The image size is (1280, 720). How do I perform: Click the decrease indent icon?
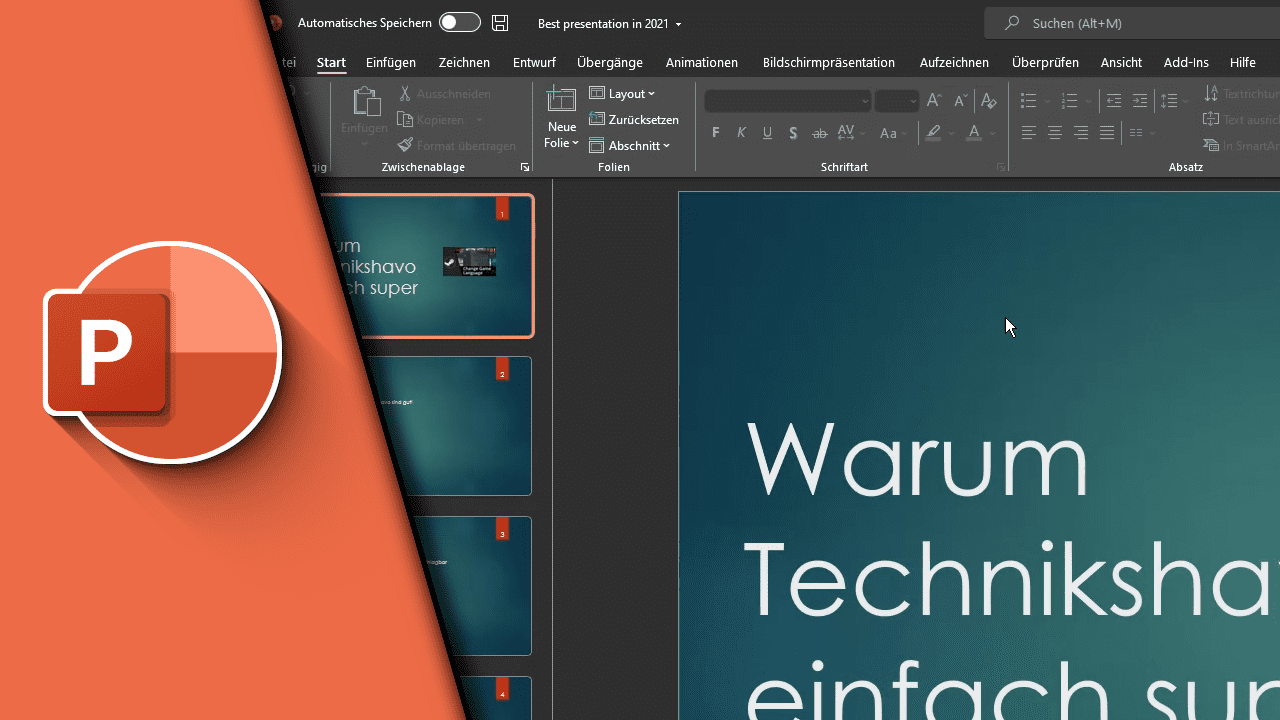(1114, 101)
